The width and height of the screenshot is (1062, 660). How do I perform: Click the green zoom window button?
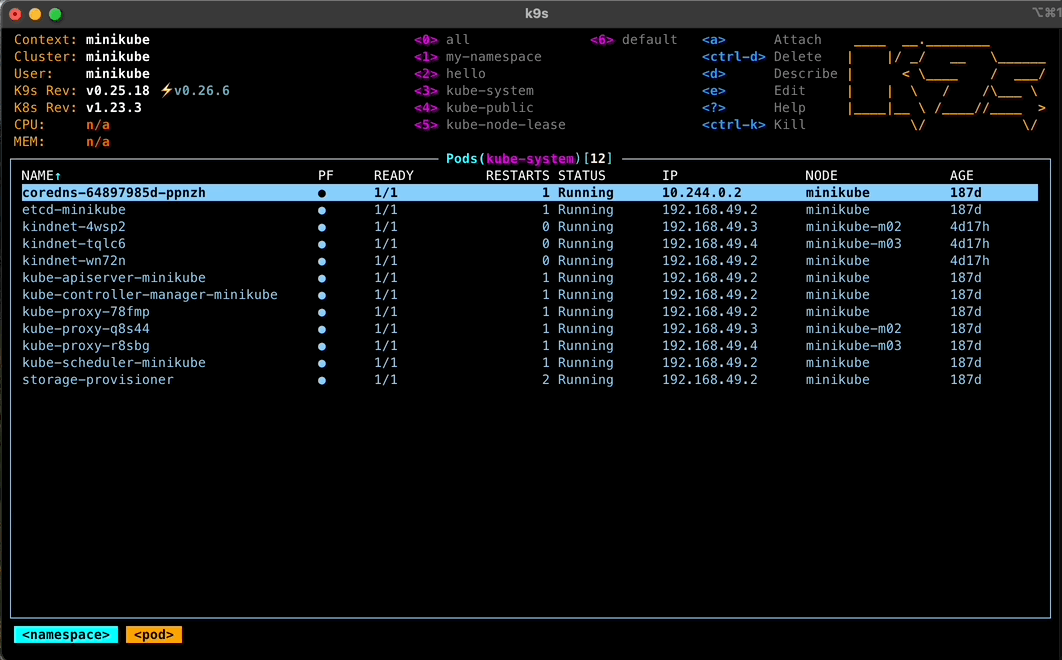click(x=56, y=14)
